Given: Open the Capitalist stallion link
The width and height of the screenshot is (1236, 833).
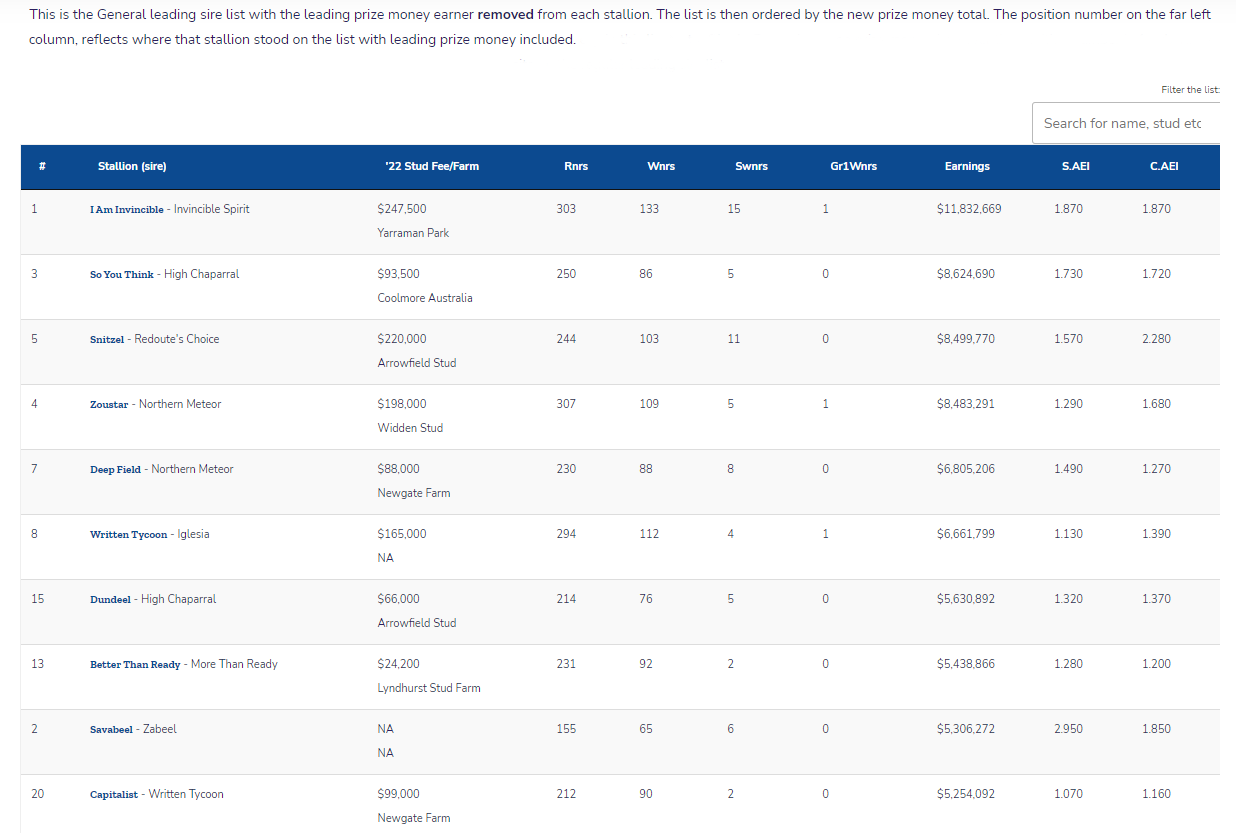Looking at the screenshot, I should coord(114,795).
